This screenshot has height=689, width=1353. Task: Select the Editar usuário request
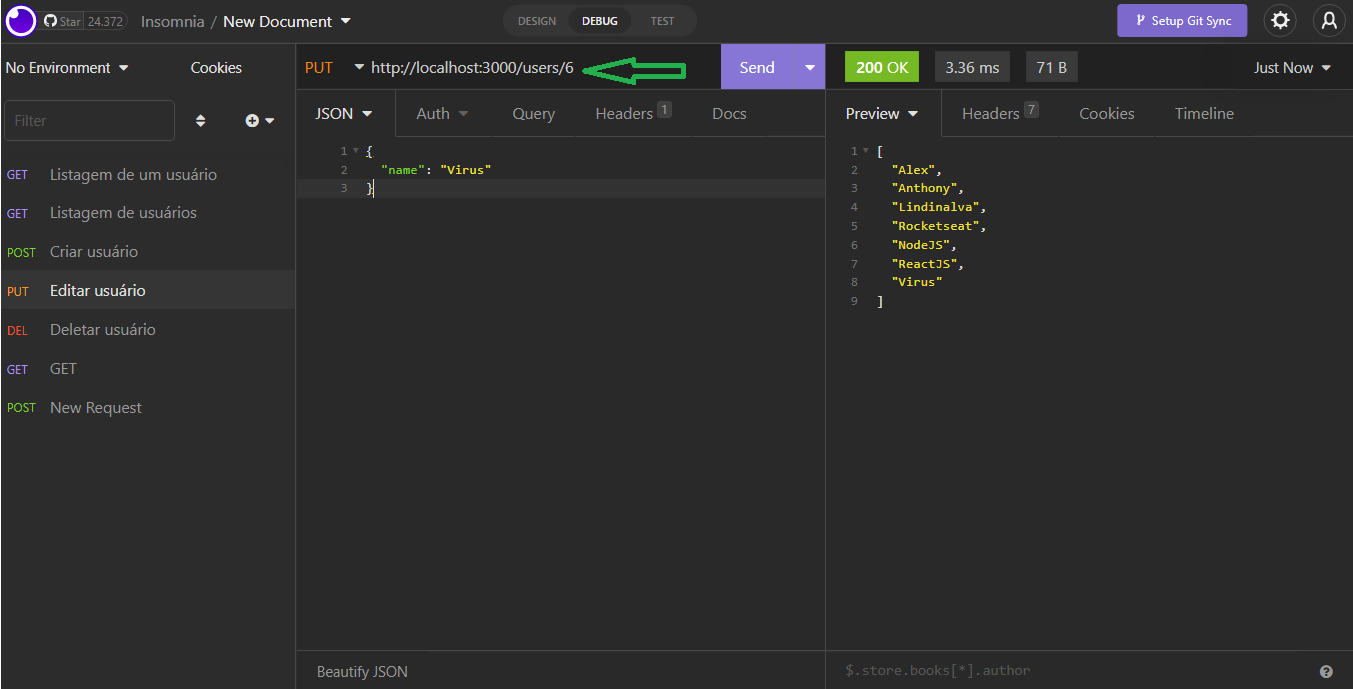[x=148, y=291]
